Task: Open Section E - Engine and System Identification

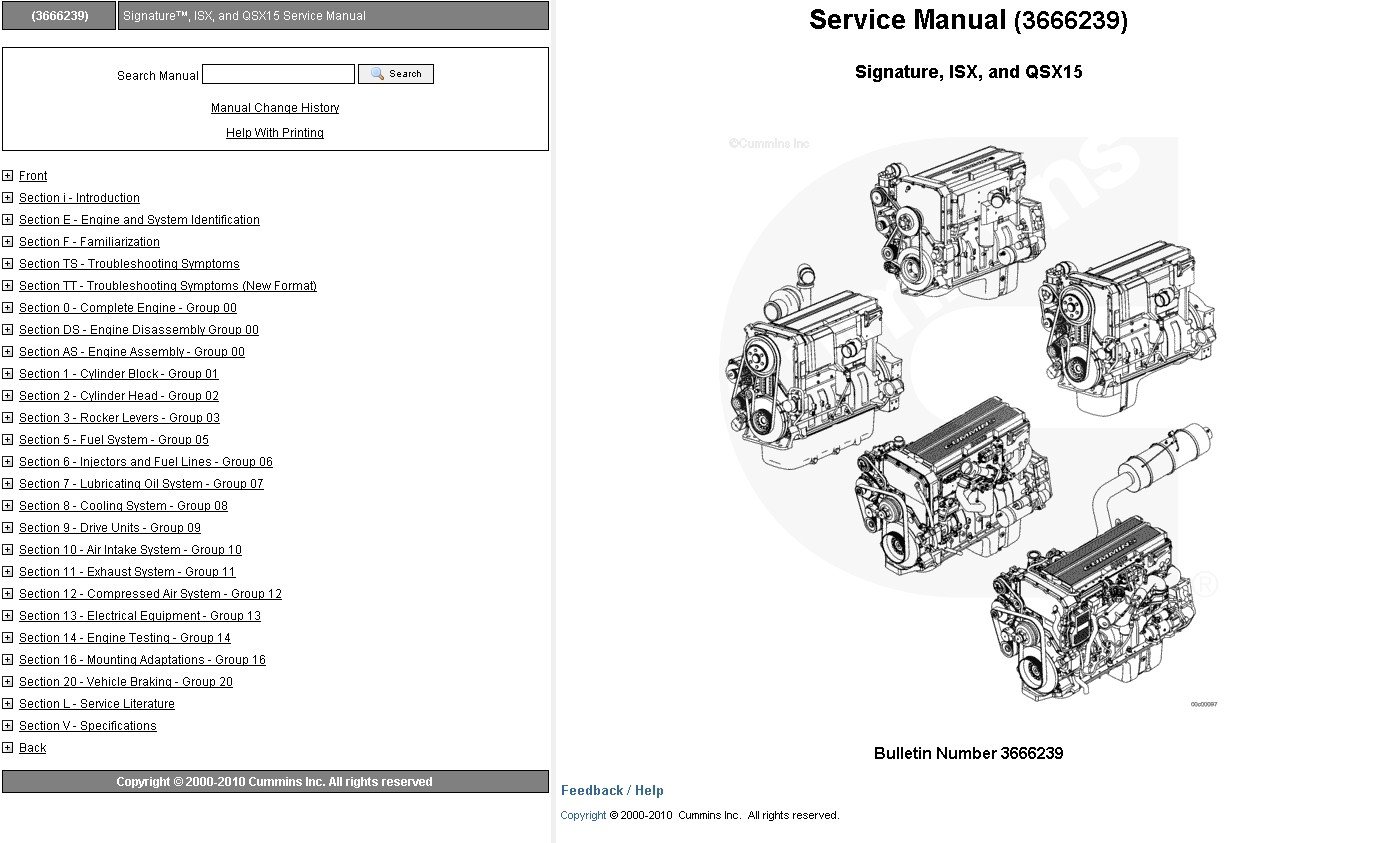Action: coord(139,220)
